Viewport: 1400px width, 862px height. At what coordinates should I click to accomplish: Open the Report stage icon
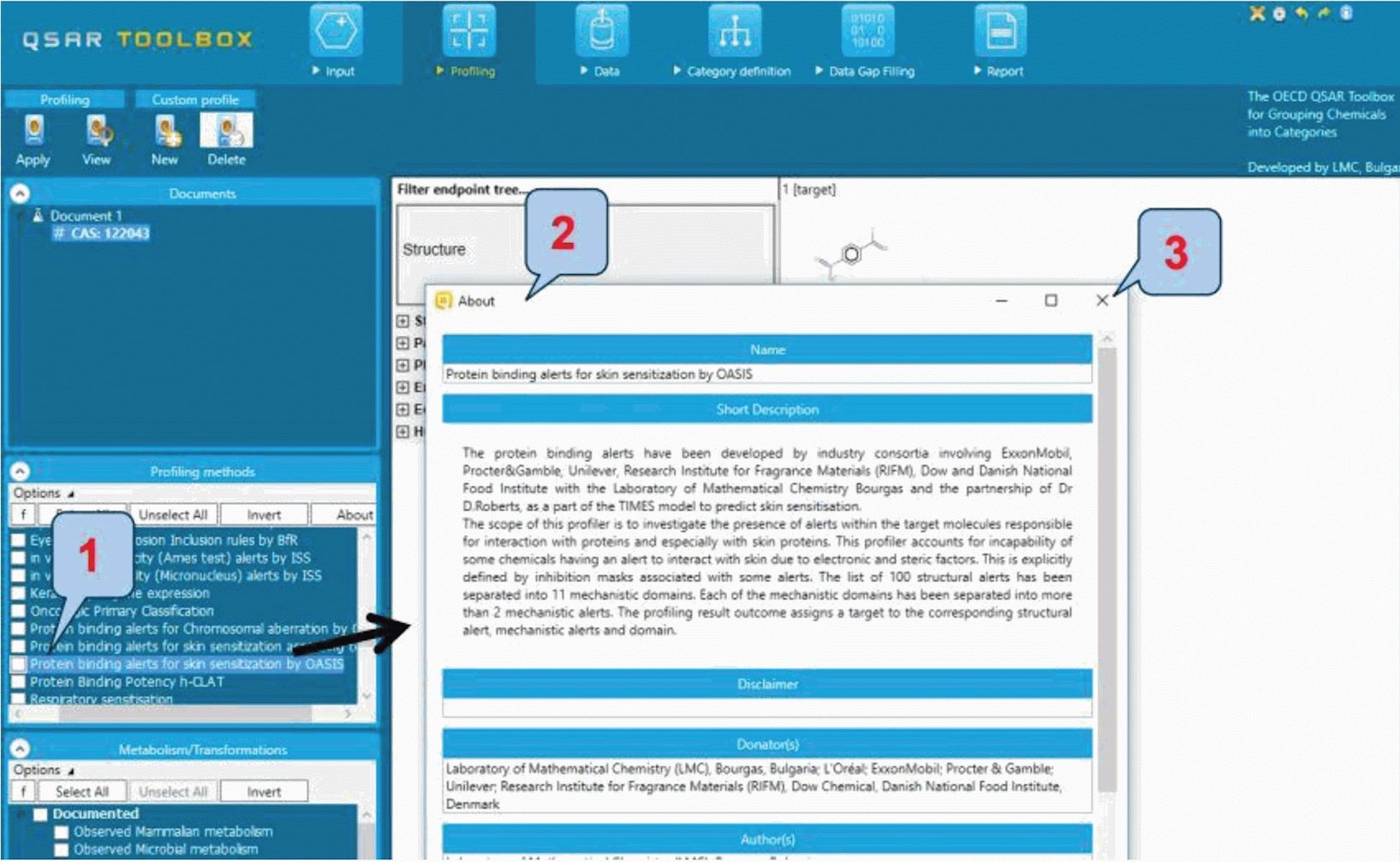pos(1000,32)
